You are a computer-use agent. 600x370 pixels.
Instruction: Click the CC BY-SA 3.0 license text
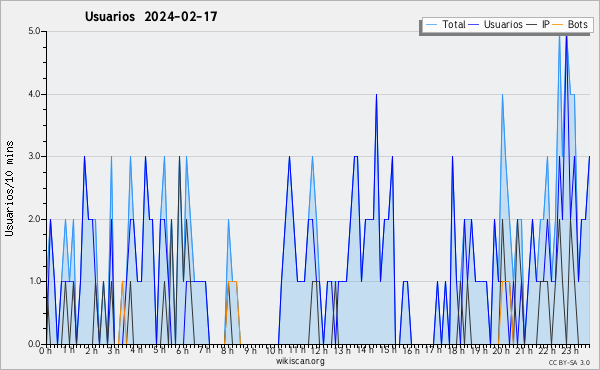pos(569,362)
